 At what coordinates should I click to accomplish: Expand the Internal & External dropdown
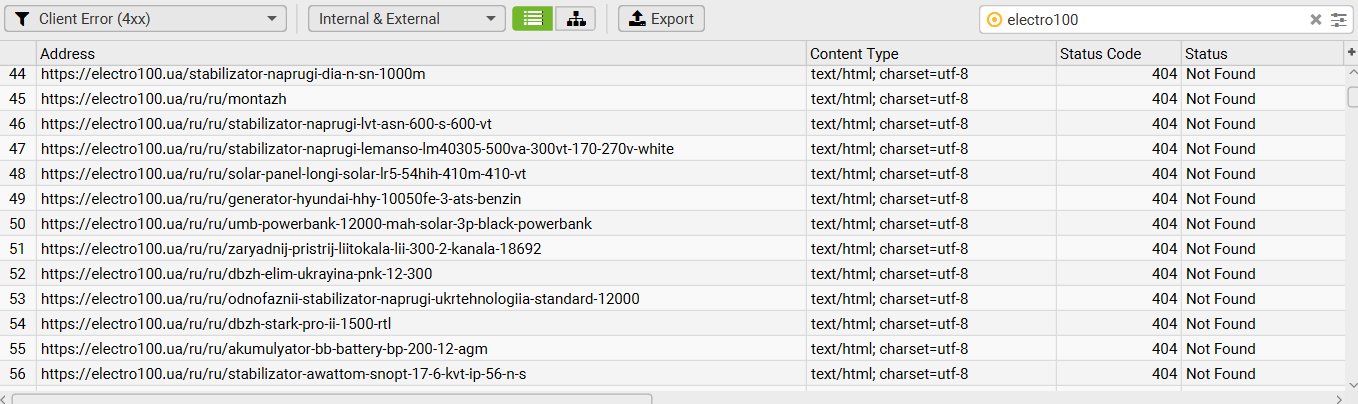(407, 19)
